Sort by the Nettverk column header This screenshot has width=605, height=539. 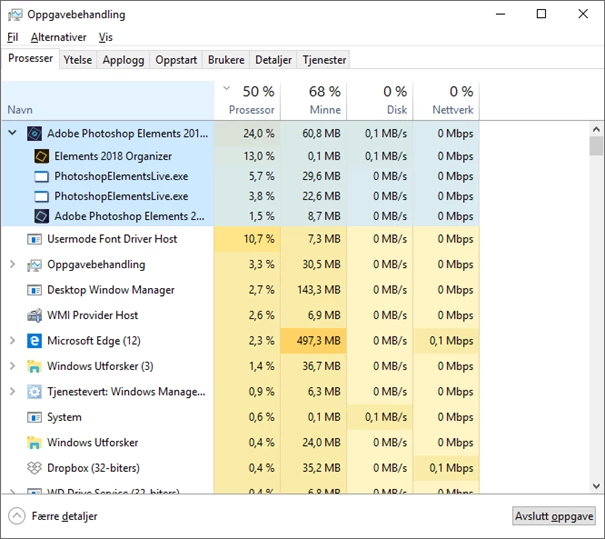point(446,101)
